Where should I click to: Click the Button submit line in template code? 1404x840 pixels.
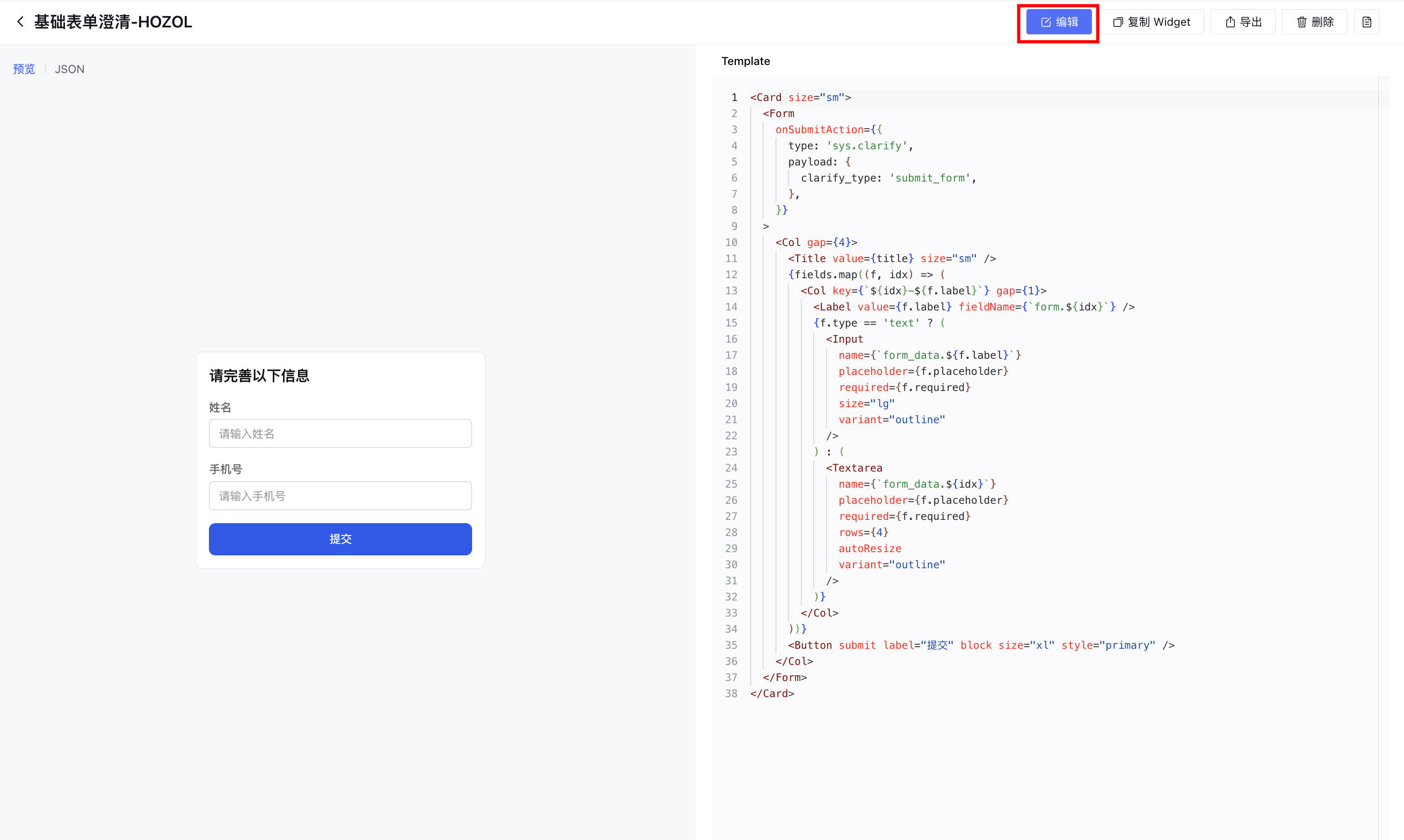point(981,645)
